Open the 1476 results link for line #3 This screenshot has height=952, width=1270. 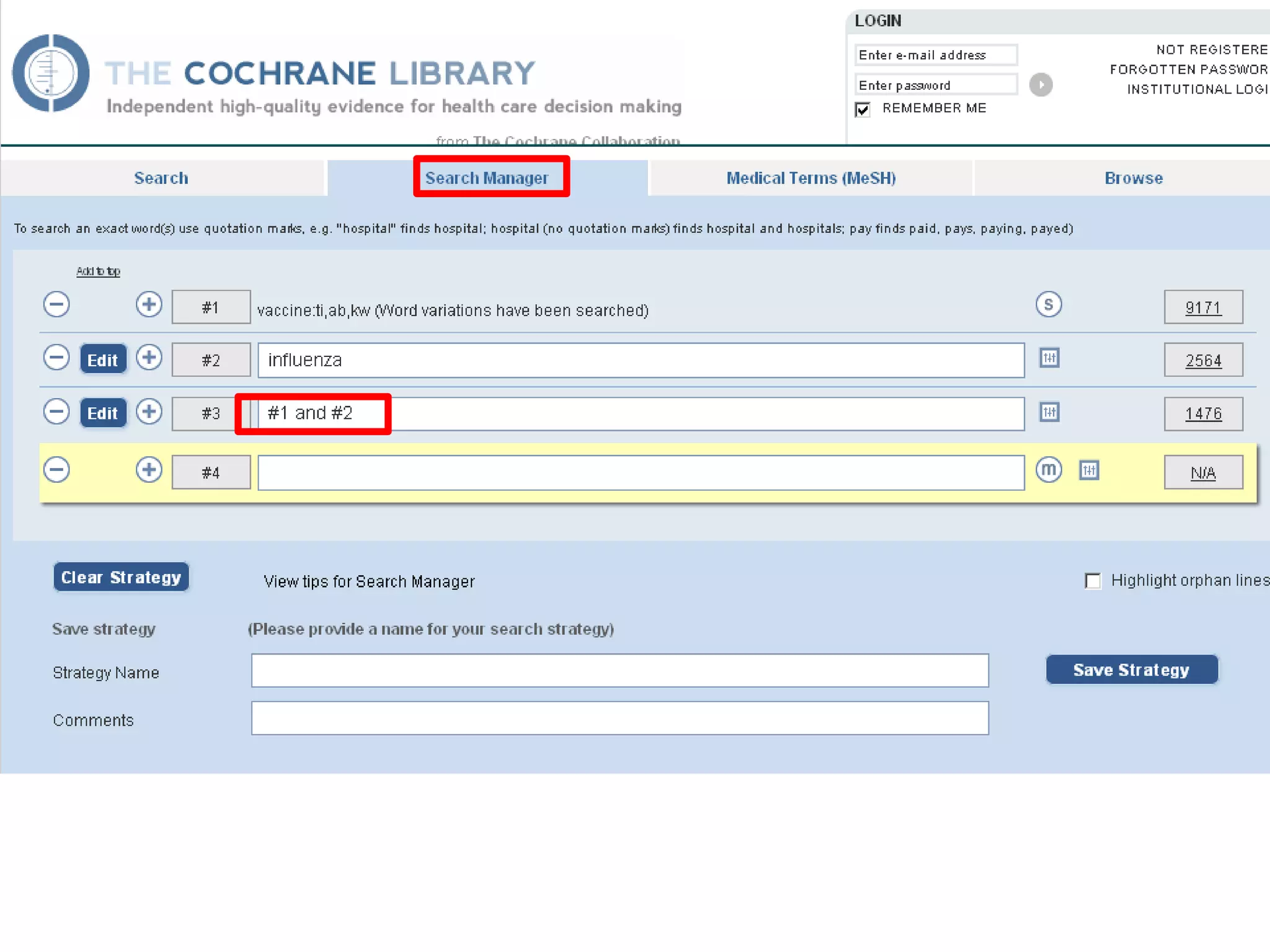[x=1202, y=413]
